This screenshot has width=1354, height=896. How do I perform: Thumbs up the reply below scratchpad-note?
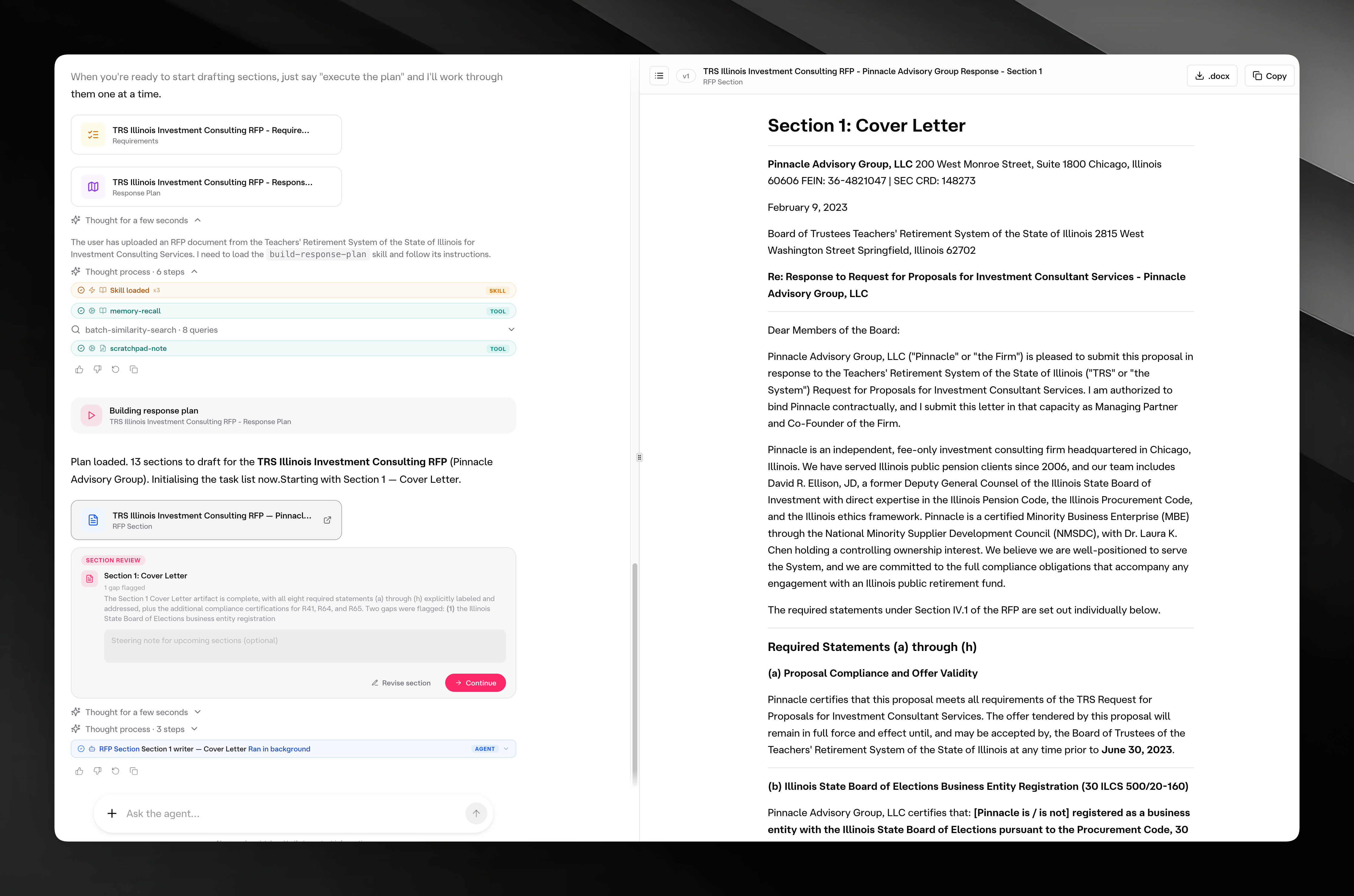pos(80,370)
